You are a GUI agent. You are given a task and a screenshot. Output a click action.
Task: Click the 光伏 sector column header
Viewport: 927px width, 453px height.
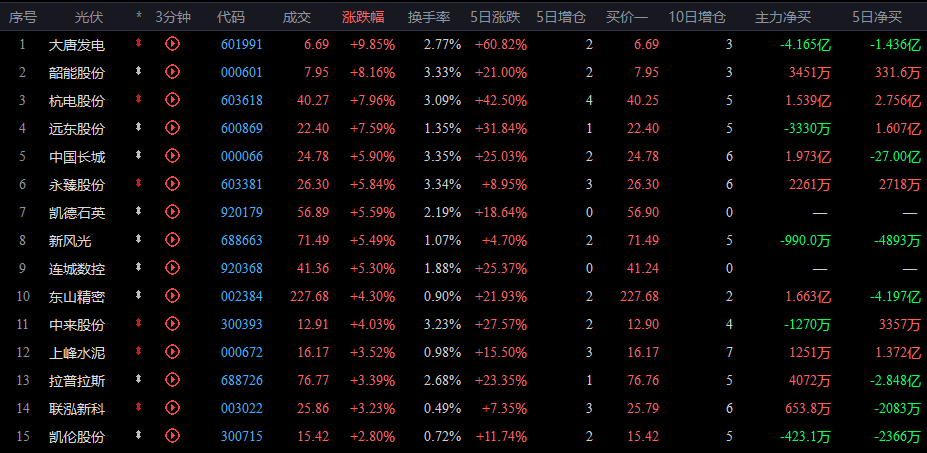coord(89,17)
